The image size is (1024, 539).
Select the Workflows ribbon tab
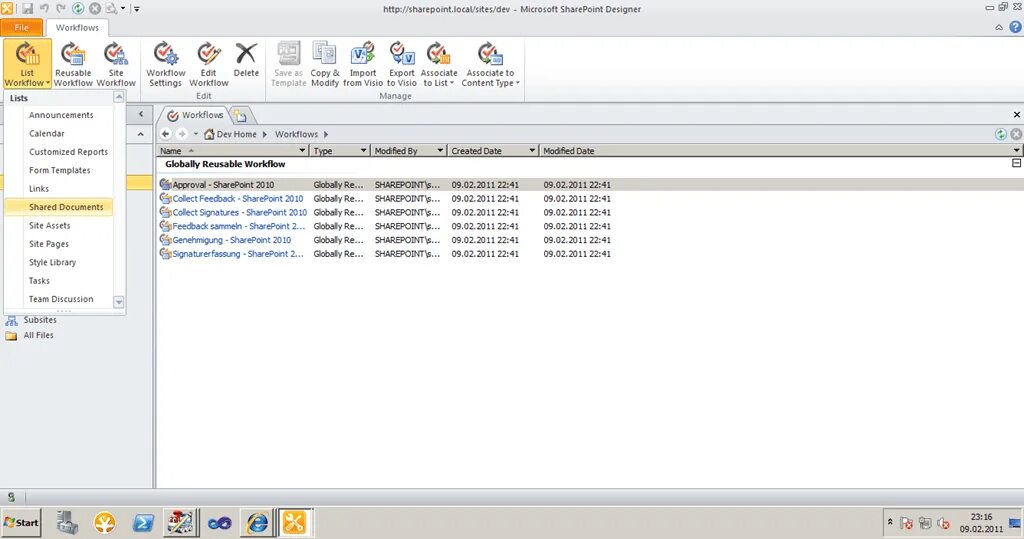coord(77,27)
